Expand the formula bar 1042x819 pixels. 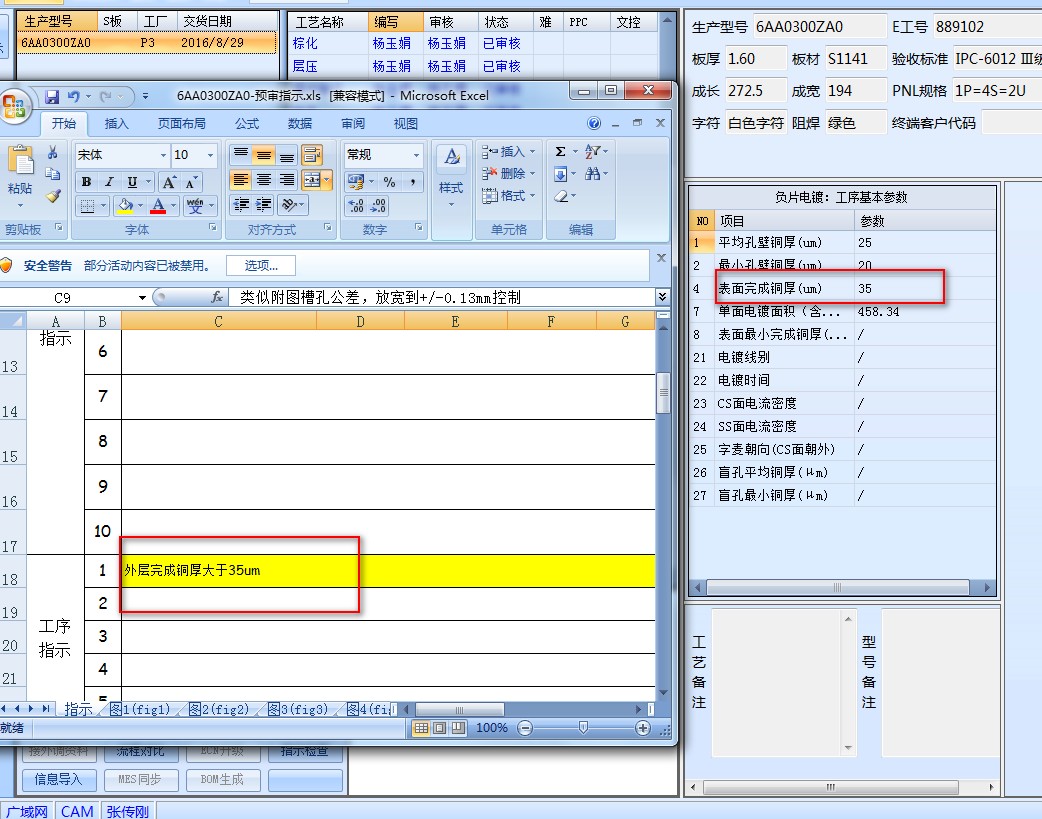[x=662, y=297]
